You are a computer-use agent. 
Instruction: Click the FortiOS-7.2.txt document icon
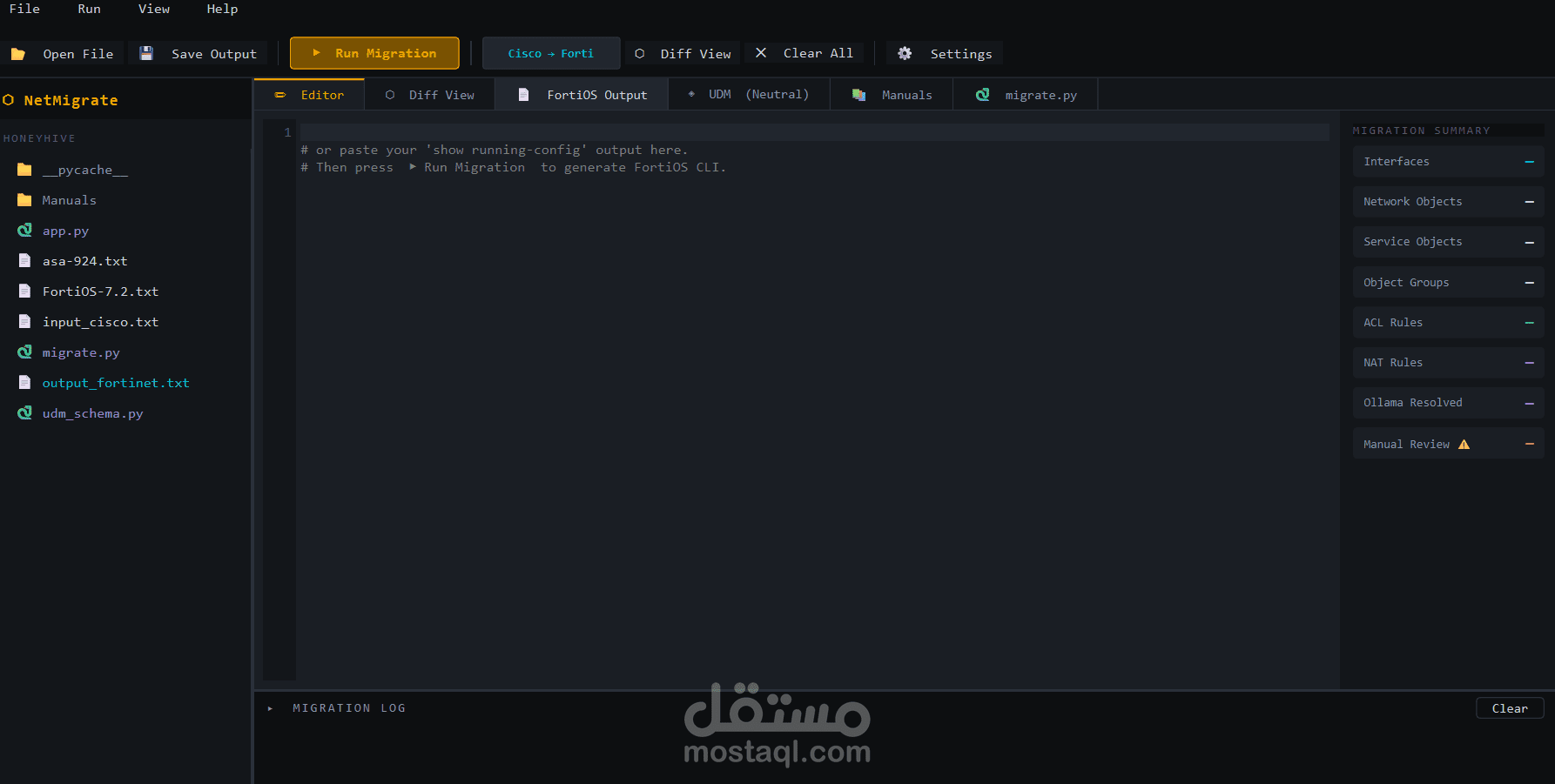coord(24,291)
